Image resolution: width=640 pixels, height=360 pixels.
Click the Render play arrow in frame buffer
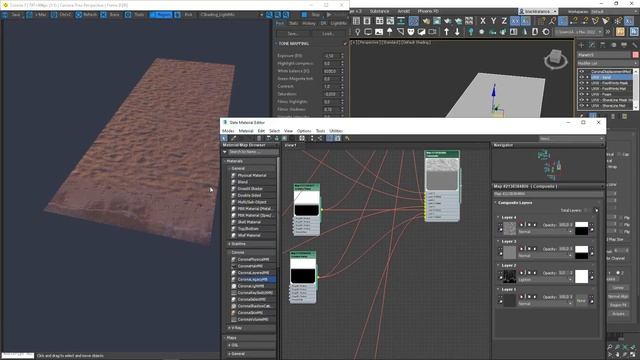(x=329, y=15)
